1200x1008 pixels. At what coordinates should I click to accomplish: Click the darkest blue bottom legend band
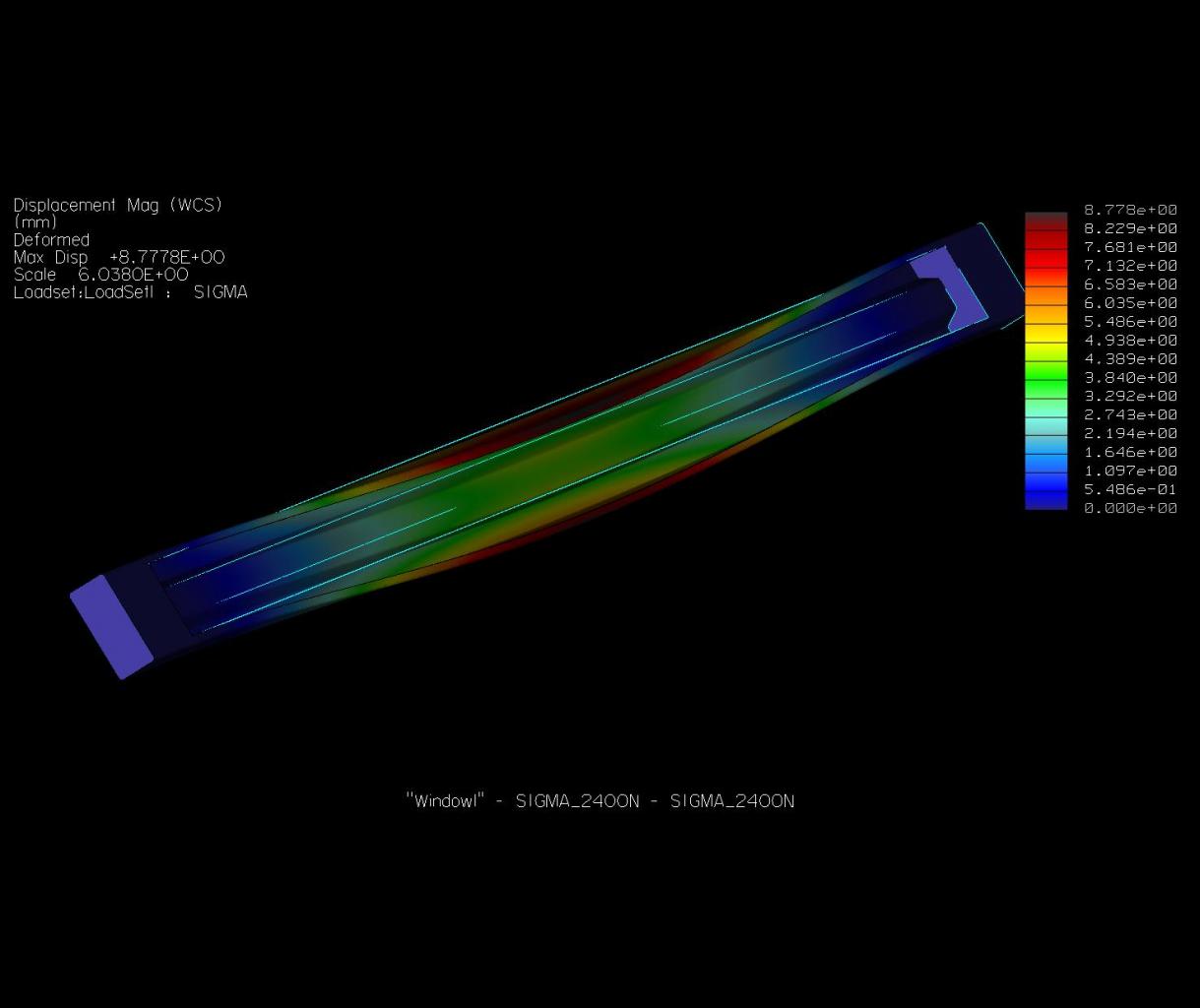(x=1045, y=500)
